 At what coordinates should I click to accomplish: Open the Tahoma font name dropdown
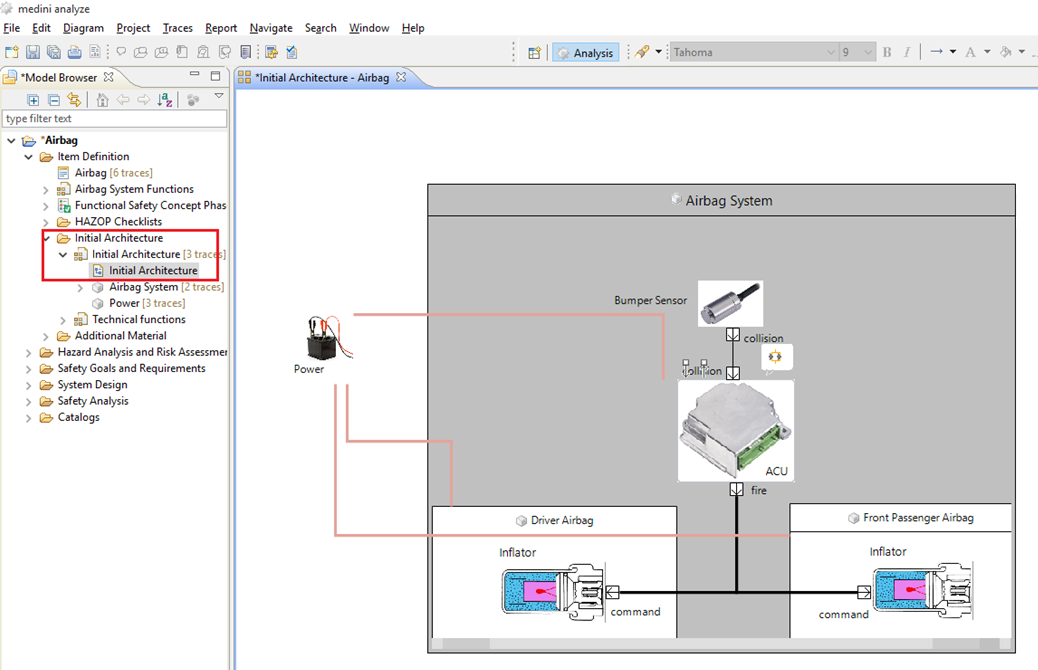pos(830,52)
